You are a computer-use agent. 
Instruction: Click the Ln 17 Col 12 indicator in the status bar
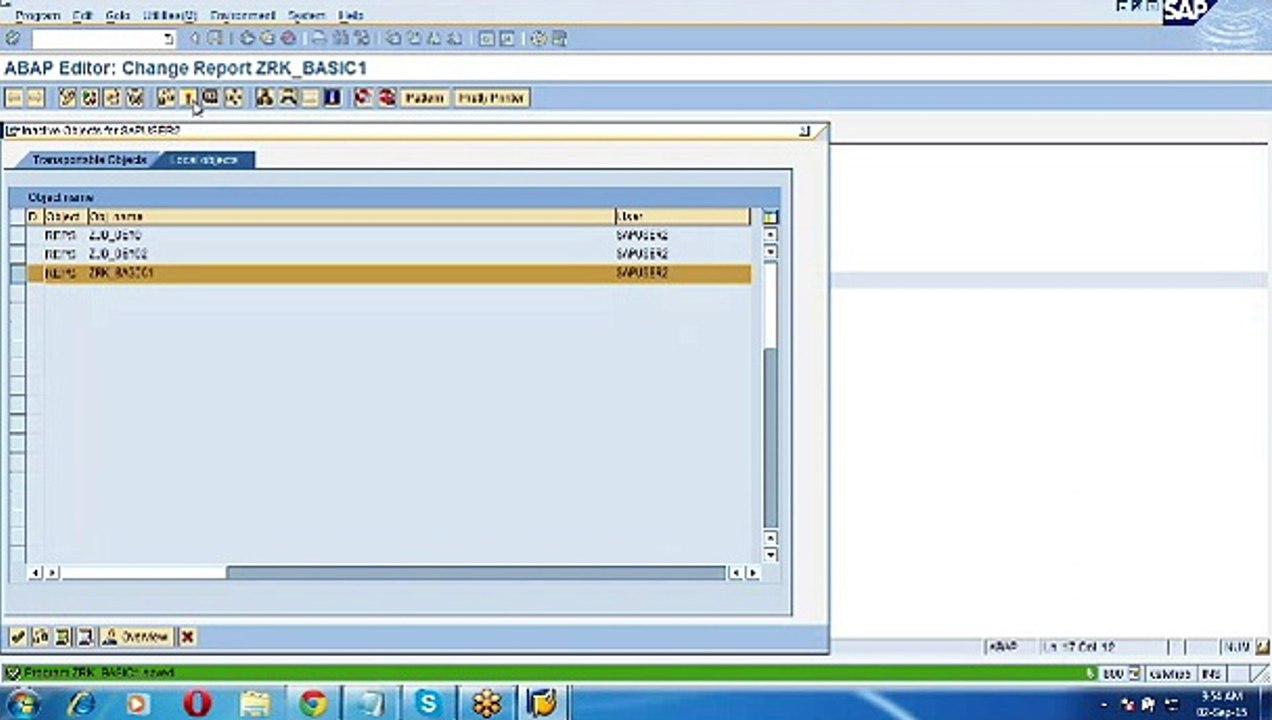click(x=1080, y=648)
